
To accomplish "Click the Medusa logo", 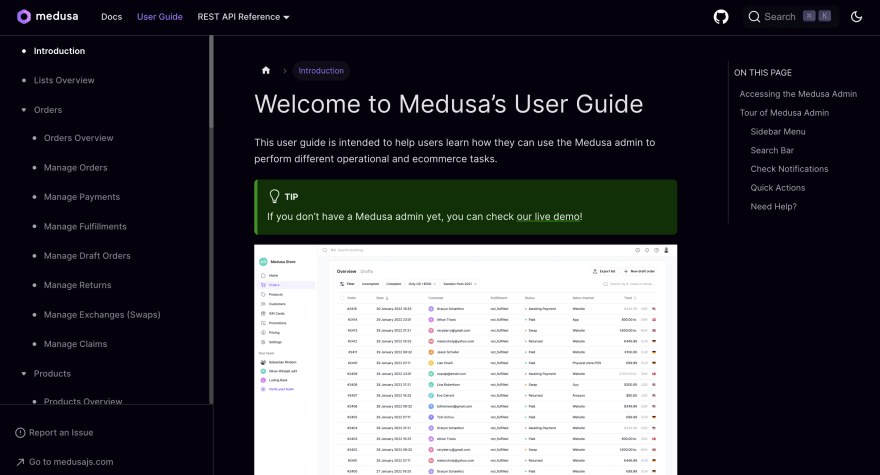I will point(48,16).
